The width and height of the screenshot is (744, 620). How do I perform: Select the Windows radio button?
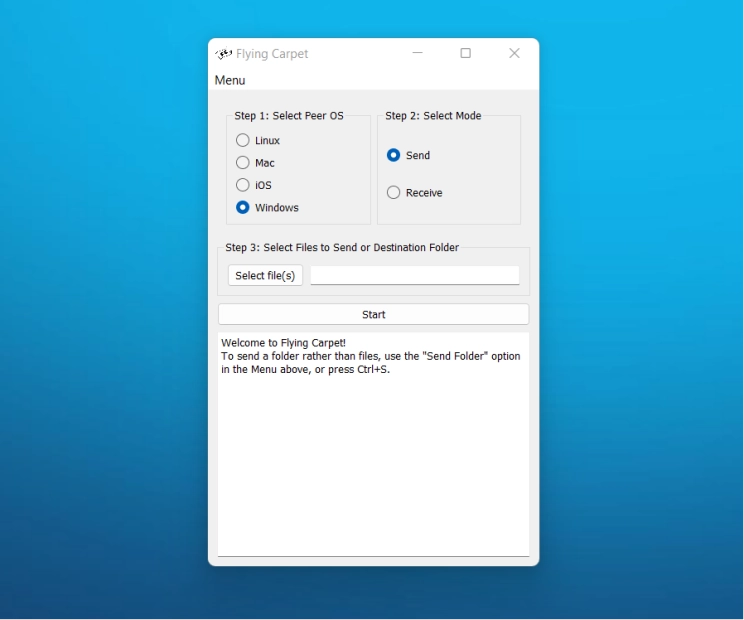(x=267, y=207)
